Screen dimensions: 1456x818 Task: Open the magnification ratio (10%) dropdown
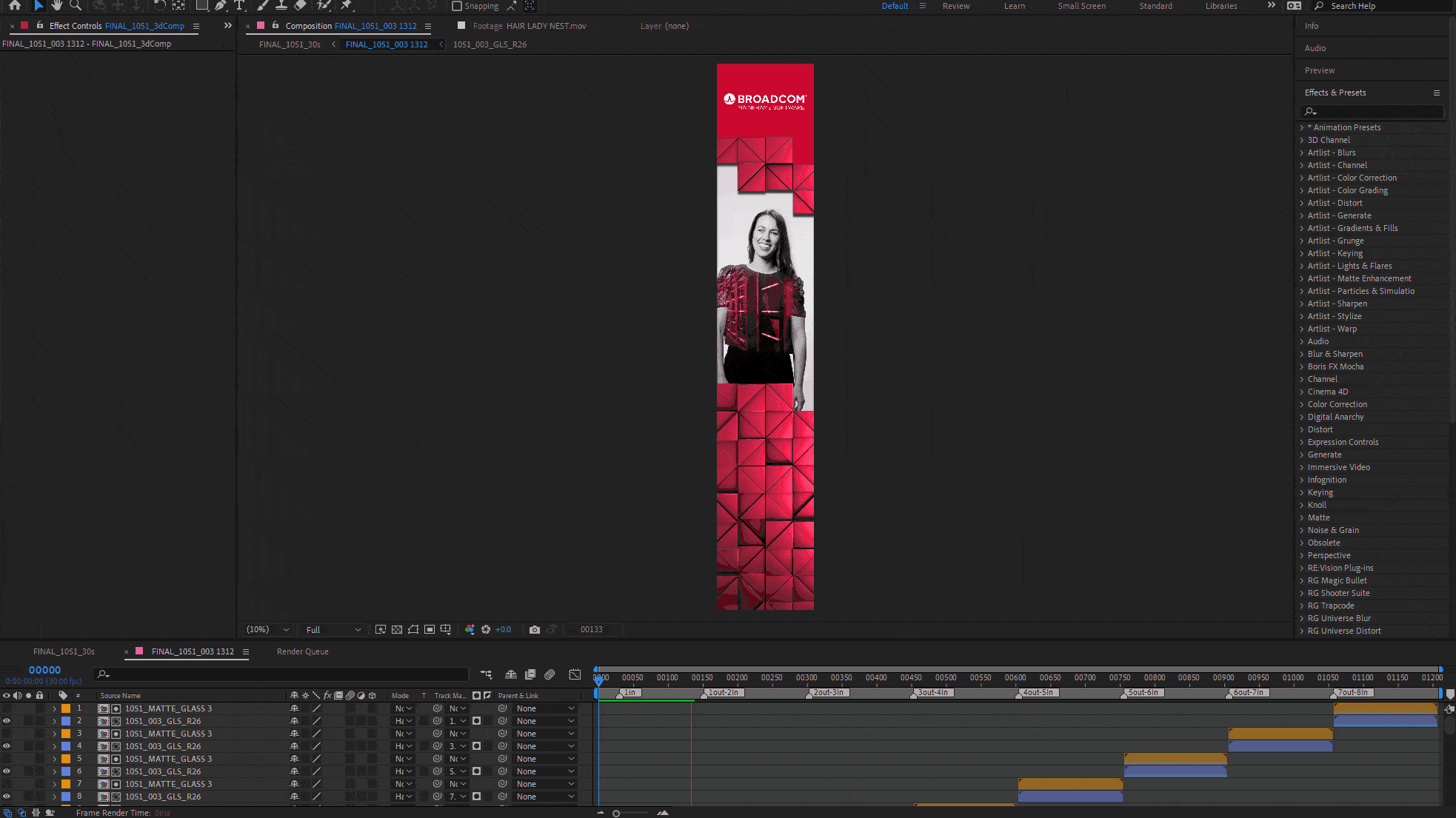(x=267, y=629)
